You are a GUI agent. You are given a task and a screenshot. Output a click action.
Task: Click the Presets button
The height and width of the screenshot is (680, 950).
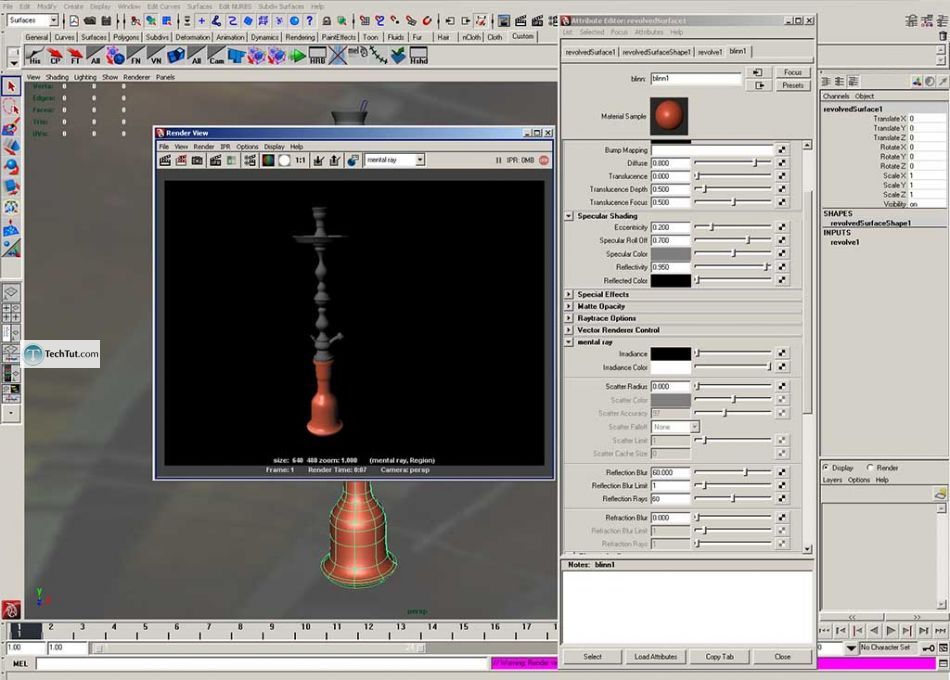793,86
